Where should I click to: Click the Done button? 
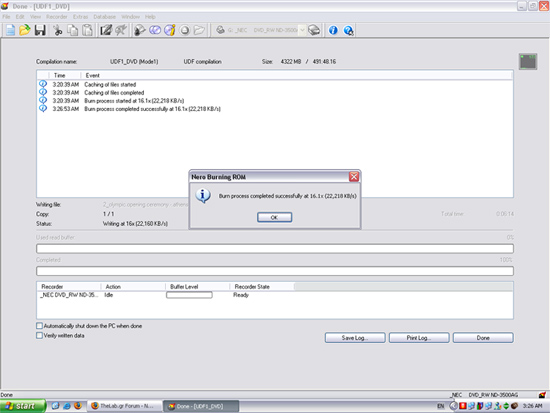(483, 338)
